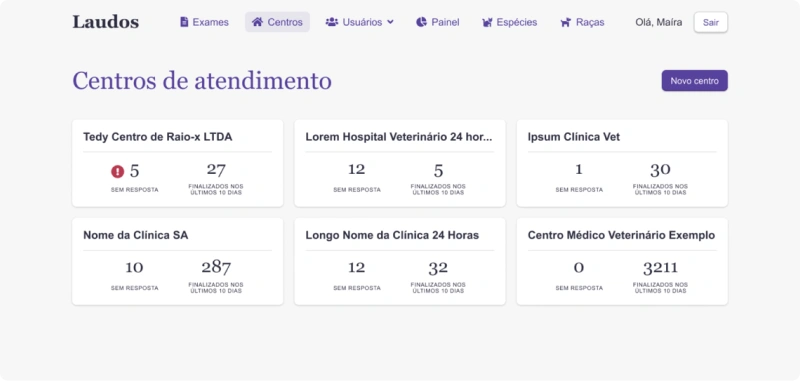Screen dimensions: 800x381
Task: Click FINALIZADOS label on Centro Médico Veterinário card
Action: tap(660, 288)
